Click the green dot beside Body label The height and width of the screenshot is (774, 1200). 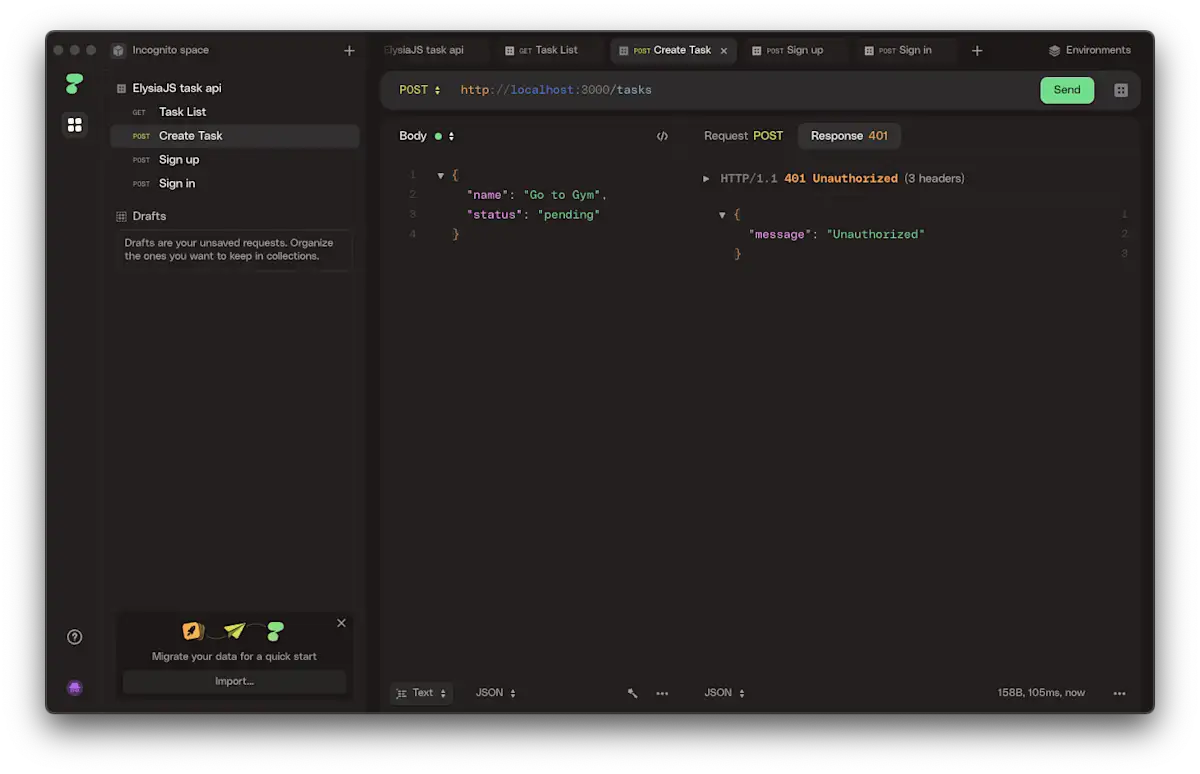coord(438,136)
